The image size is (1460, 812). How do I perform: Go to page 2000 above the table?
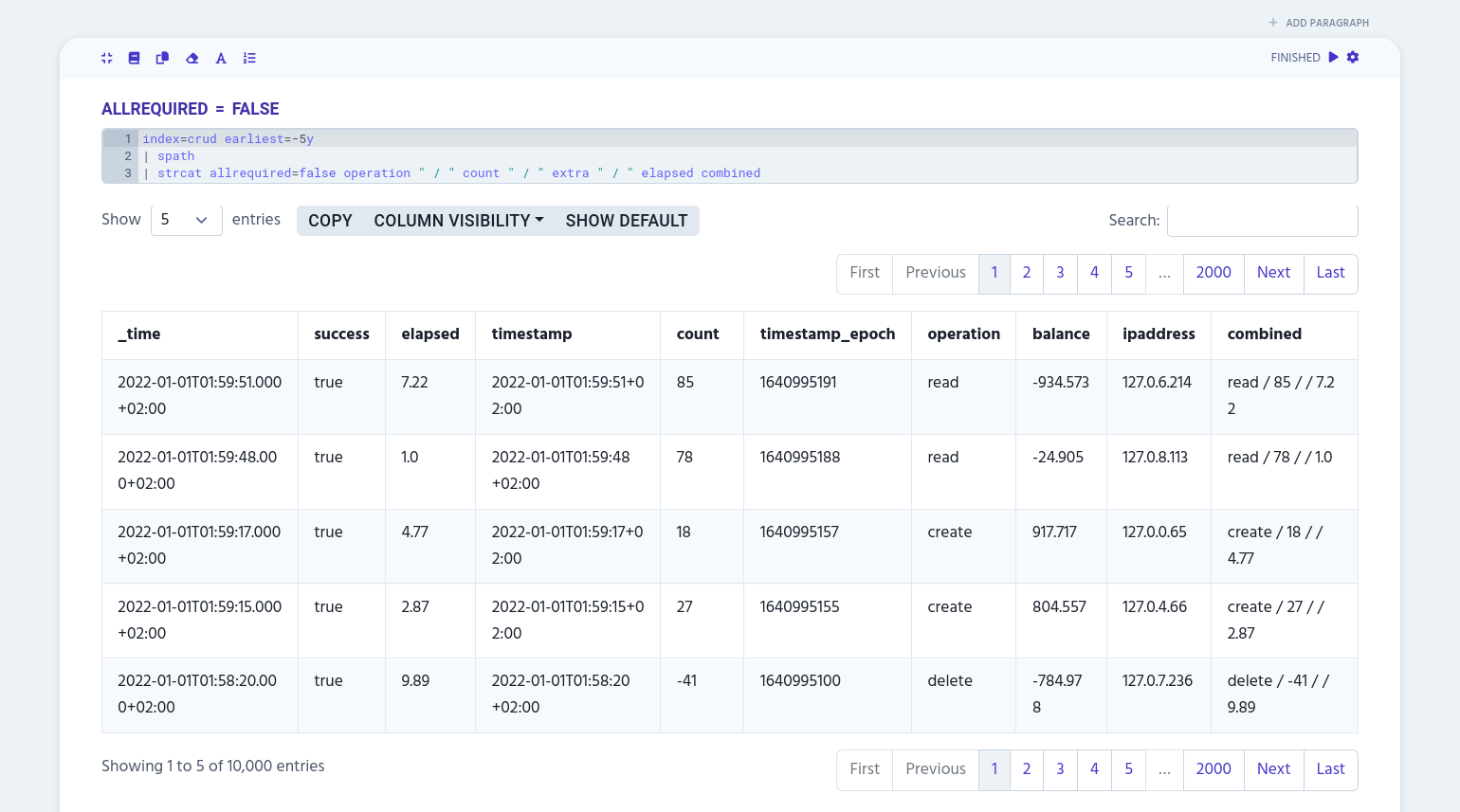(x=1214, y=274)
